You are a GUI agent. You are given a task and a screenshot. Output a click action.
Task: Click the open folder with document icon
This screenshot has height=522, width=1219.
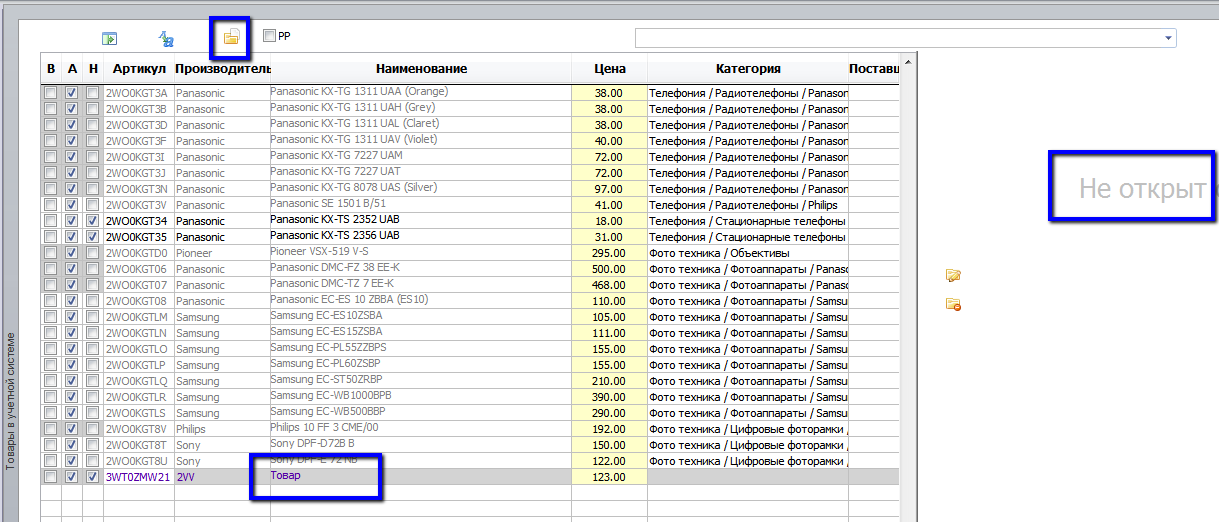tap(231, 37)
